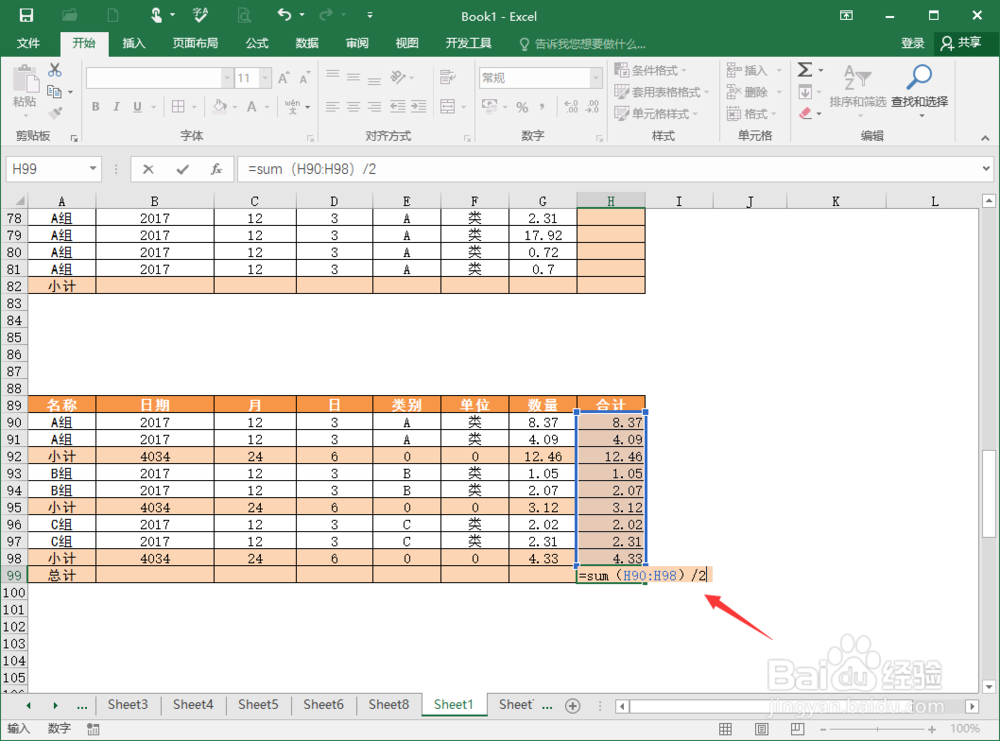Toggle Bold formatting button
This screenshot has height=741, width=1000.
click(96, 106)
